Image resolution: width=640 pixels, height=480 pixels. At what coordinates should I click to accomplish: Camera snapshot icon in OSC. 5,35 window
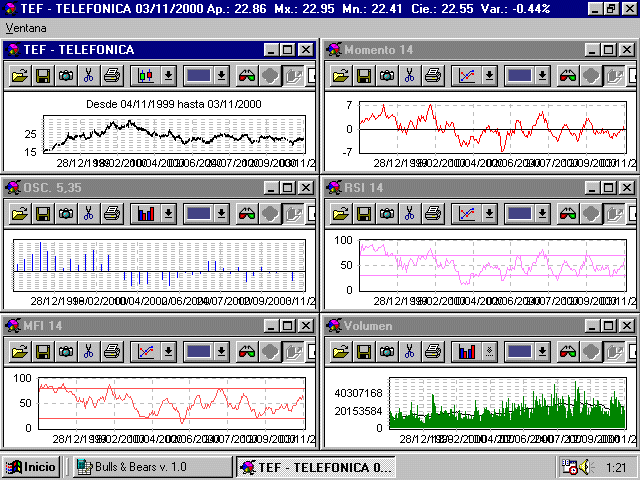point(66,213)
